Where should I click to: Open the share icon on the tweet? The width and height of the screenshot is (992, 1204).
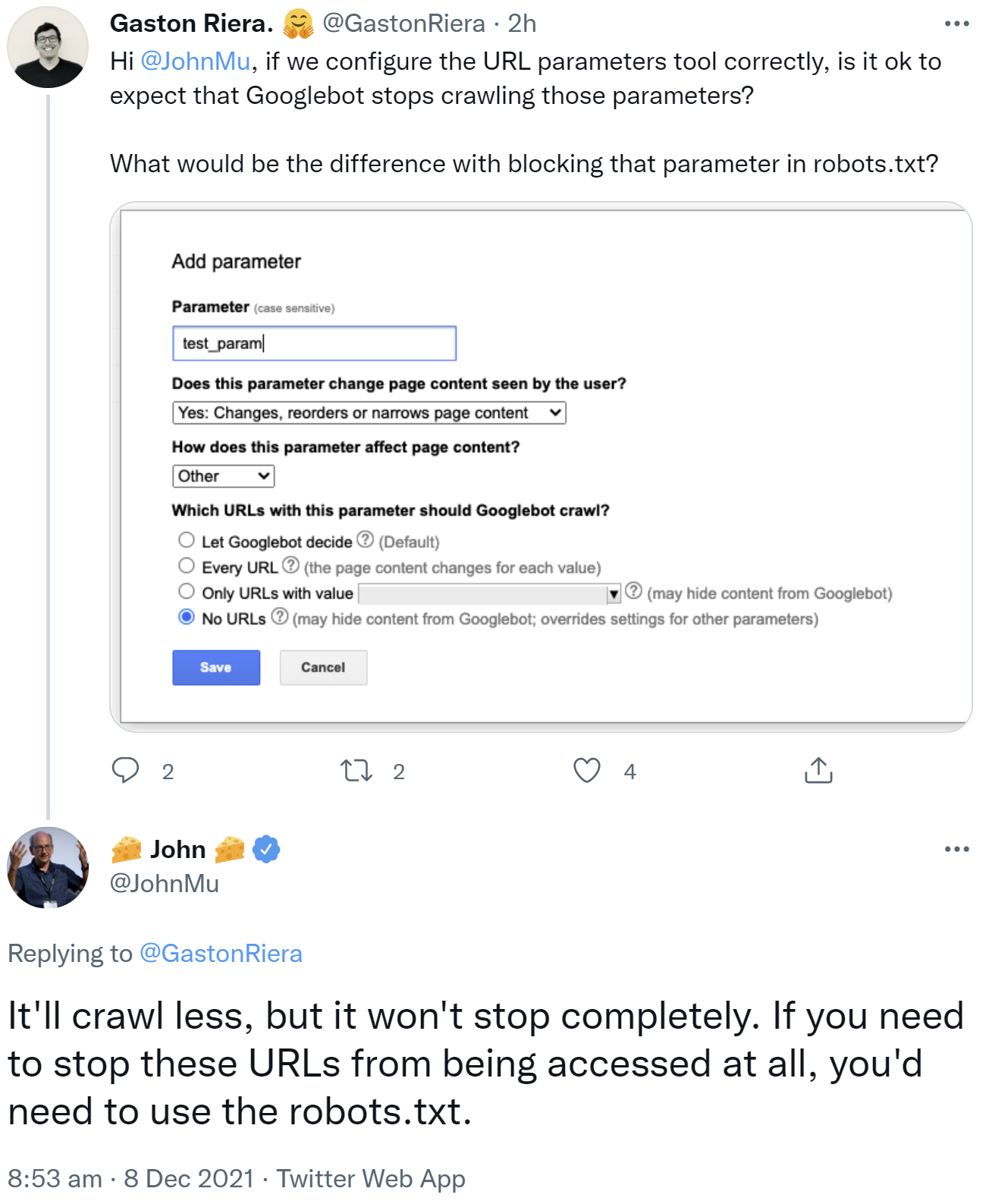point(818,772)
